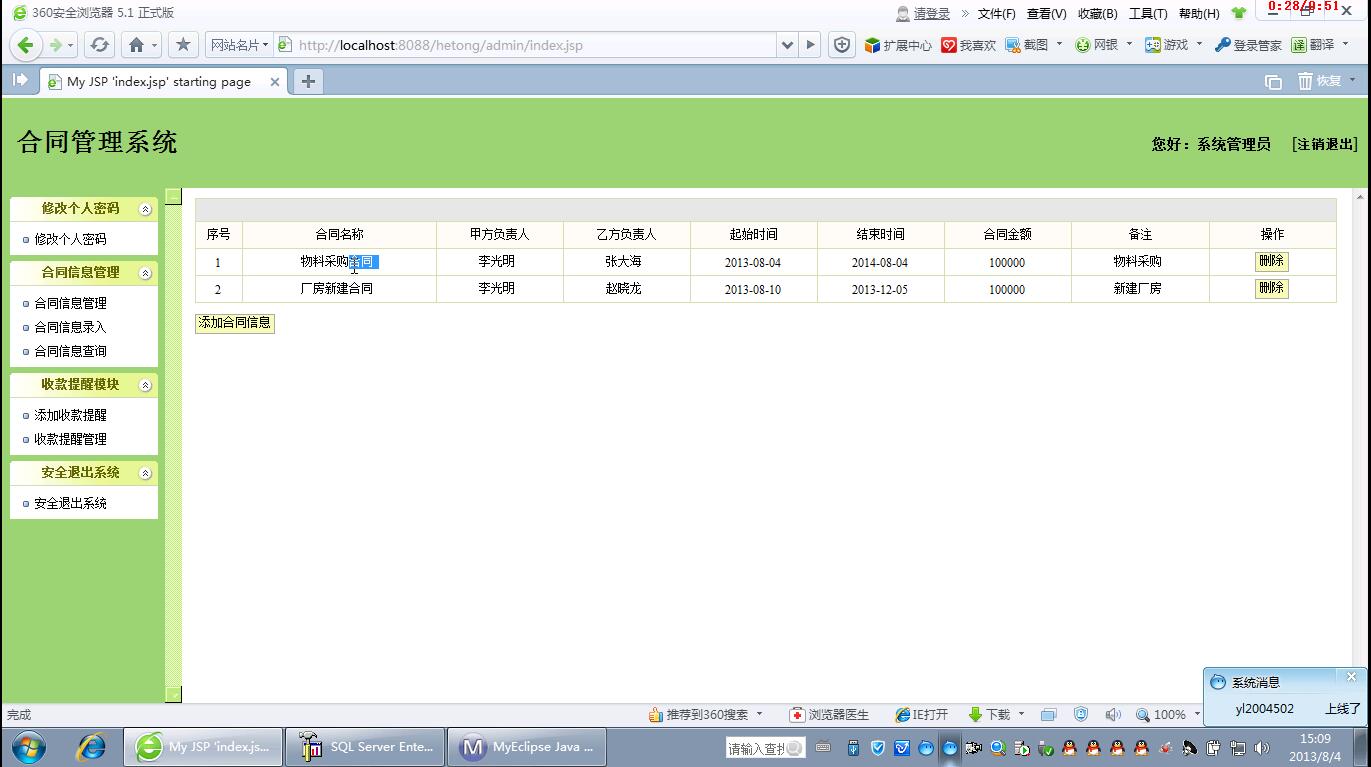Image resolution: width=1371 pixels, height=767 pixels.
Task: Open 浏览器医生 browser doctor
Action: tap(829, 715)
